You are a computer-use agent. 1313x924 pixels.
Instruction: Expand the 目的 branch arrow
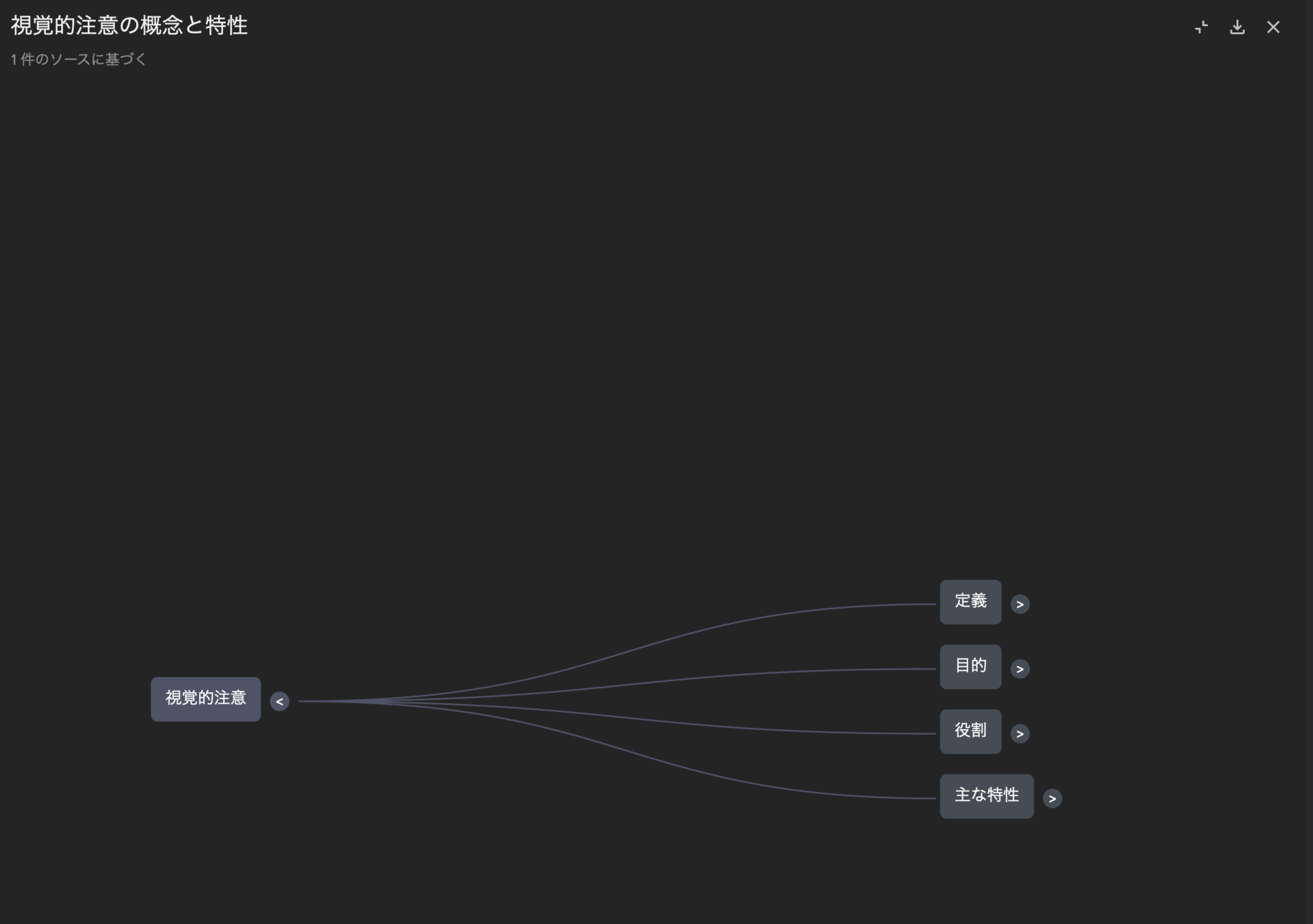coord(1020,669)
